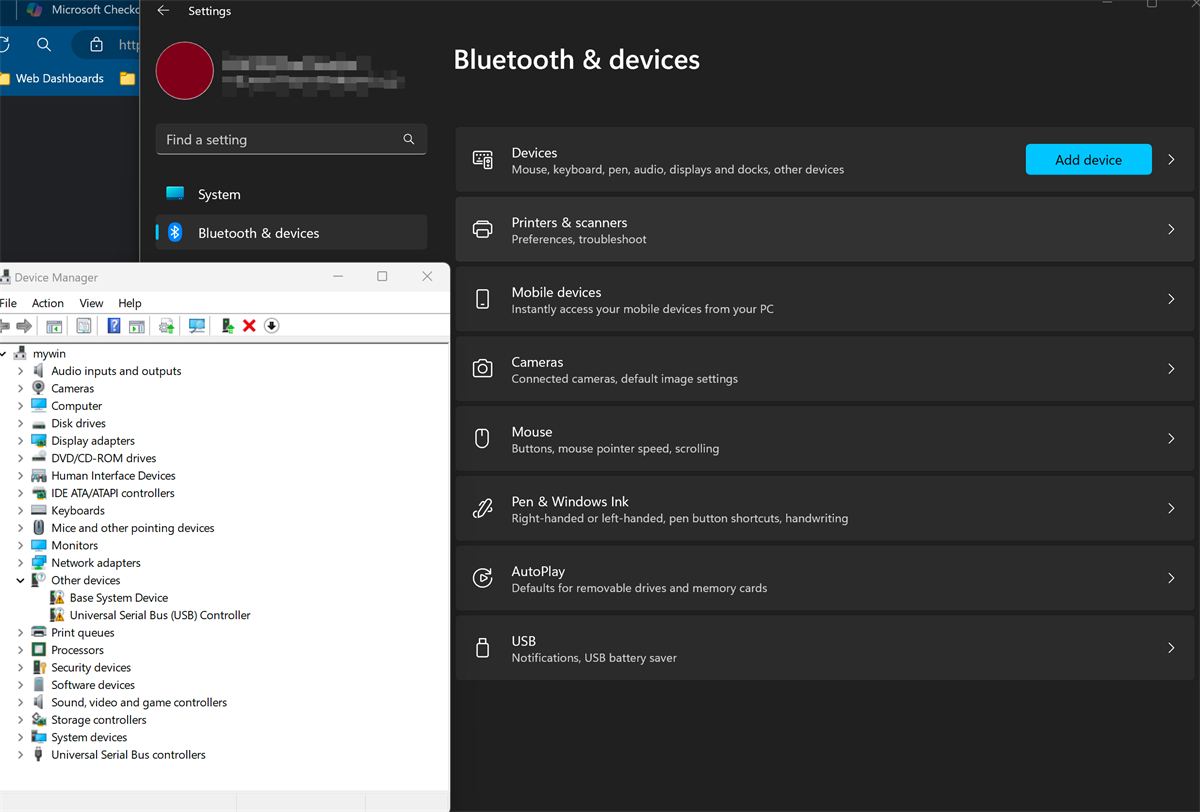1200x812 pixels.
Task: Click the Properties sheet toolbar icon
Action: point(84,326)
